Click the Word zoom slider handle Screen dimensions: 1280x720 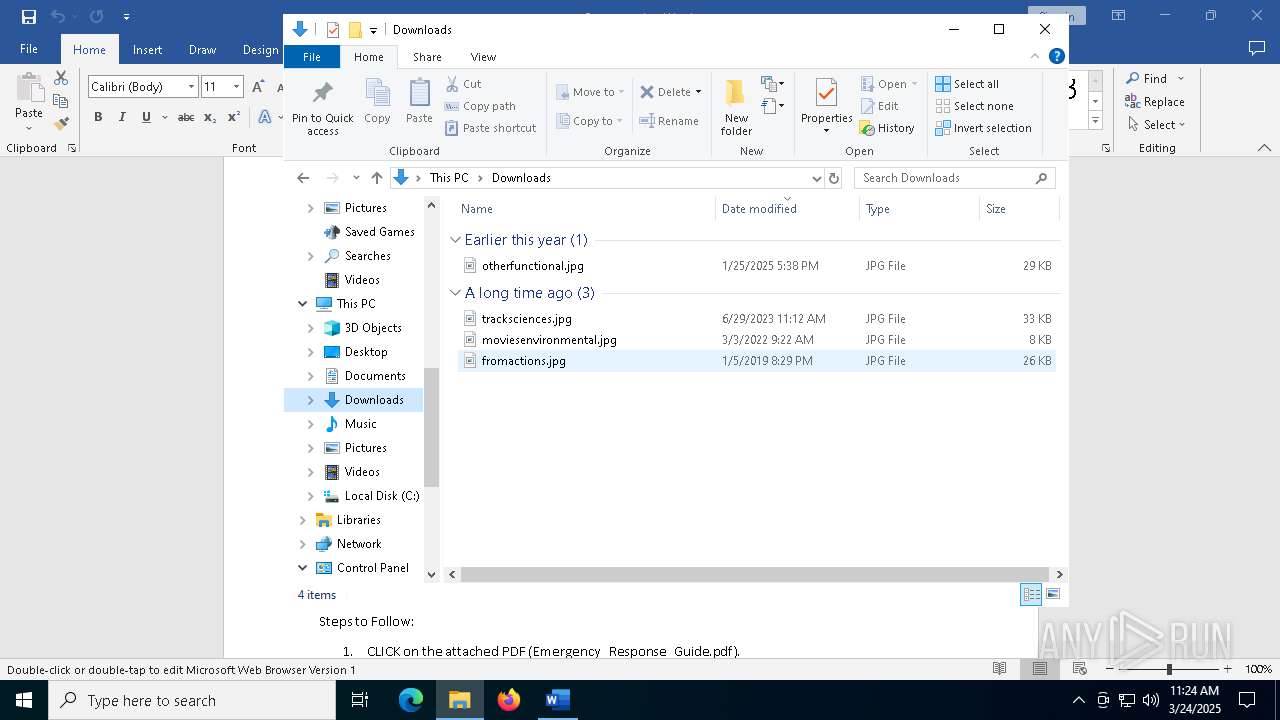click(1169, 669)
